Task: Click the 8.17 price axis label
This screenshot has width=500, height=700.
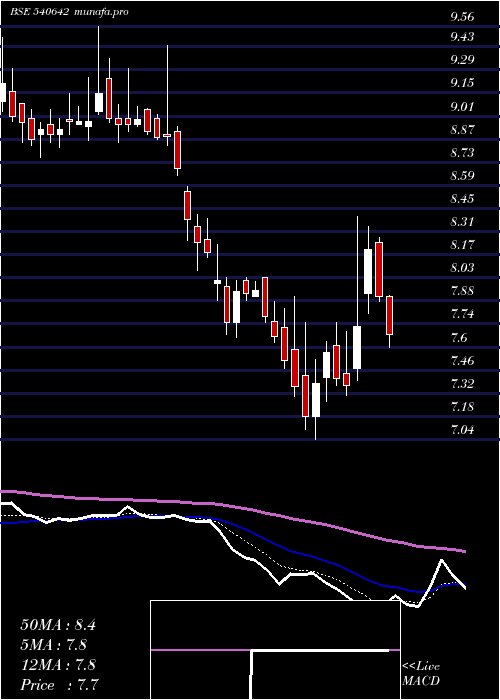Action: coord(462,245)
